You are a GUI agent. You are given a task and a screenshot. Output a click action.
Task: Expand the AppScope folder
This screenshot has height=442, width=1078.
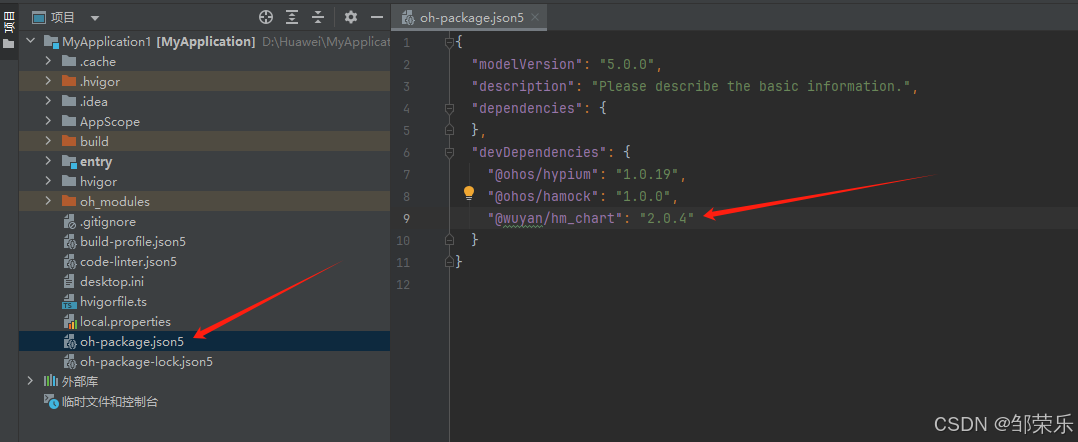[47, 121]
